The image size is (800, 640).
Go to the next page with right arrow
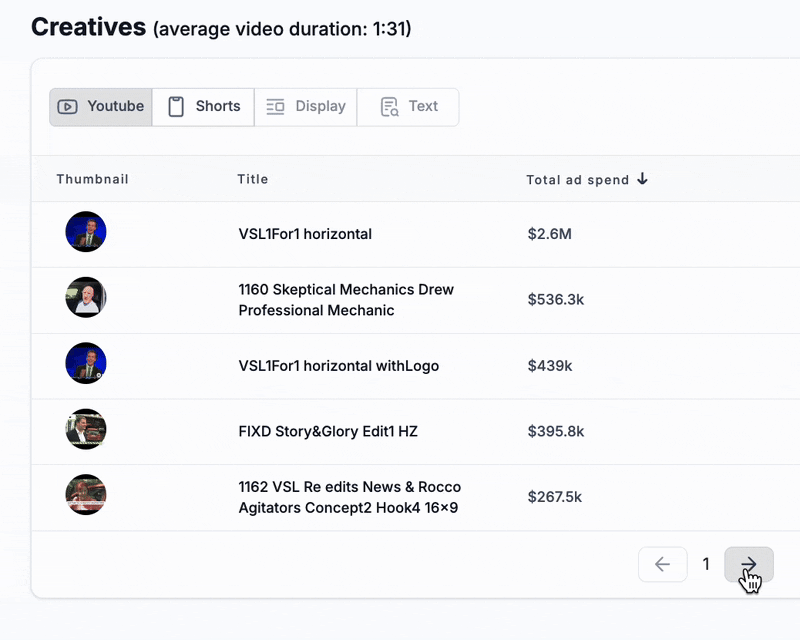click(x=748, y=564)
